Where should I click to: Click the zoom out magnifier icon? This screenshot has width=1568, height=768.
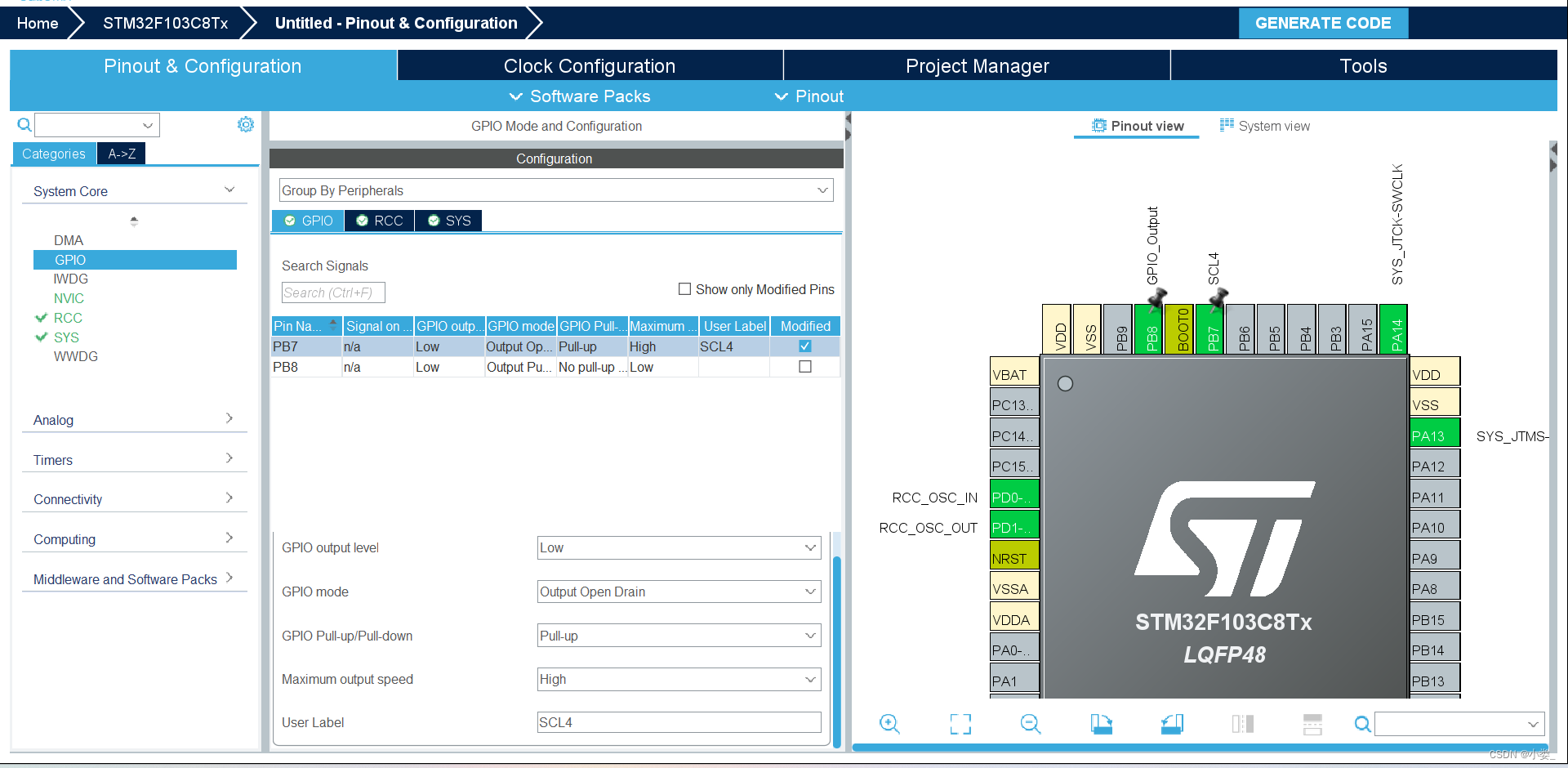pyautogui.click(x=1031, y=724)
